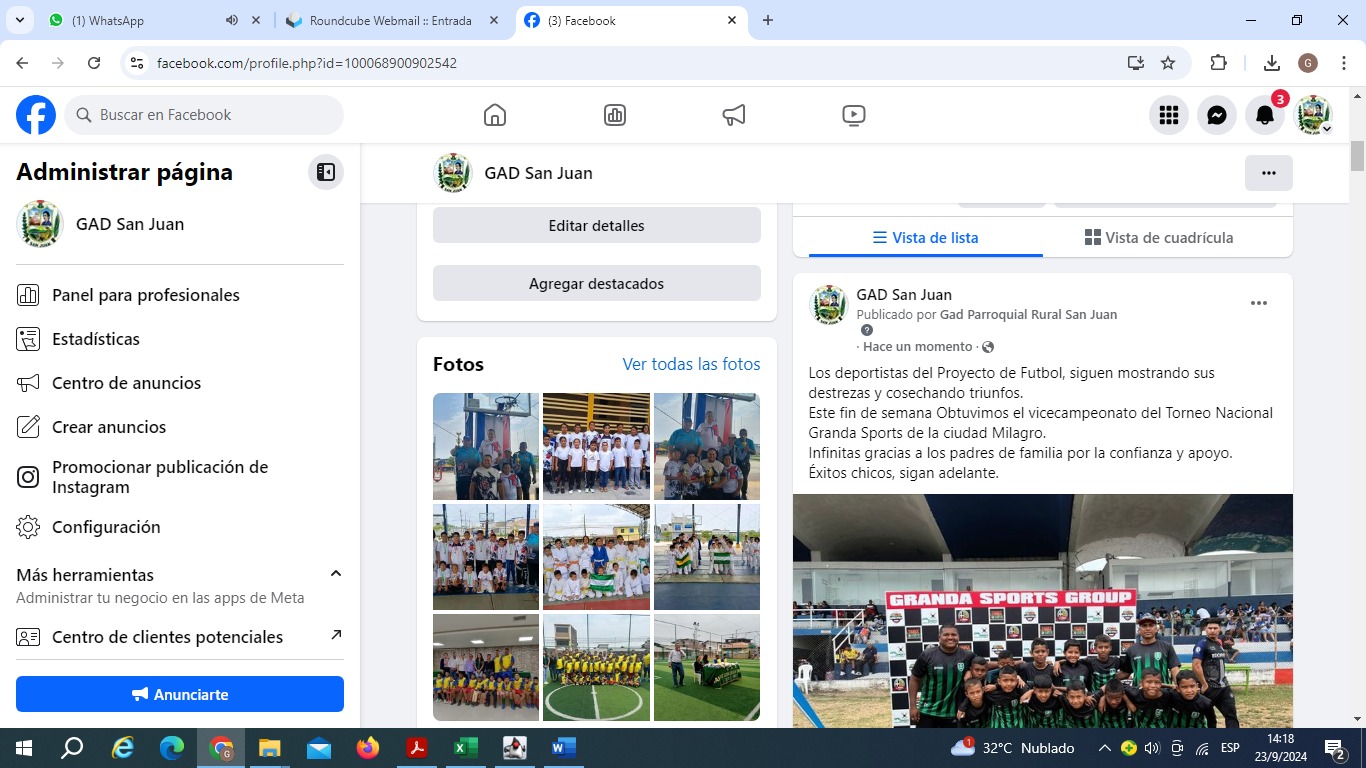Click the Facebook logo

click(36, 115)
